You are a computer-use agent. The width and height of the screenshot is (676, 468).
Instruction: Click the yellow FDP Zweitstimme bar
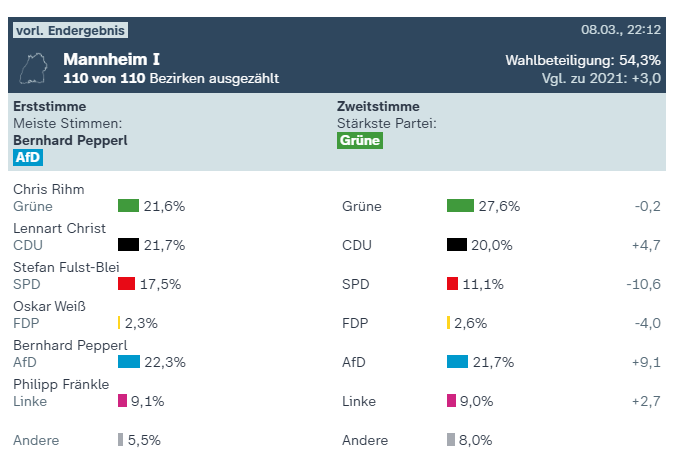pyautogui.click(x=448, y=323)
